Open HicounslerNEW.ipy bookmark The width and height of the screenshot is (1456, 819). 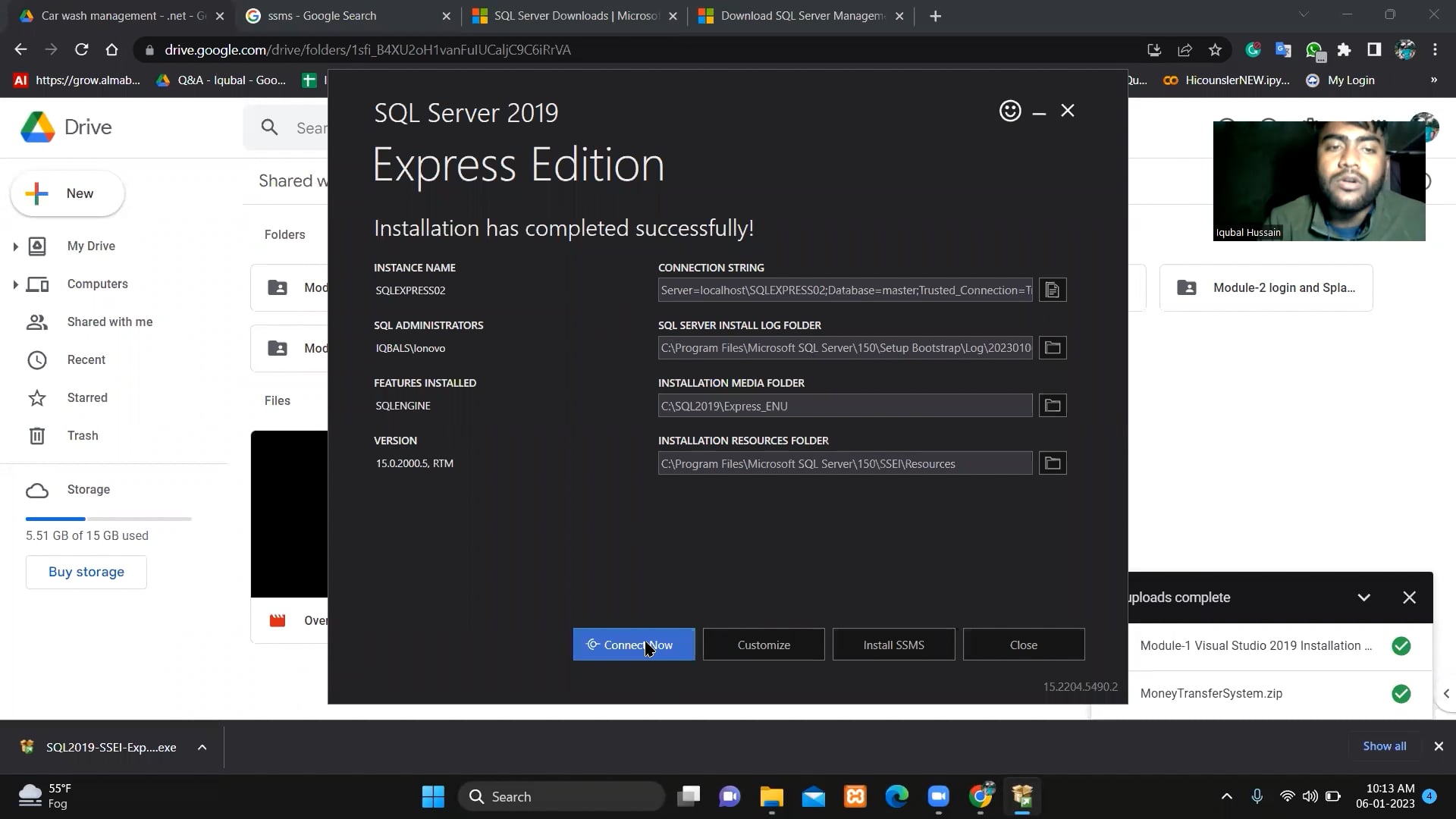(1227, 80)
